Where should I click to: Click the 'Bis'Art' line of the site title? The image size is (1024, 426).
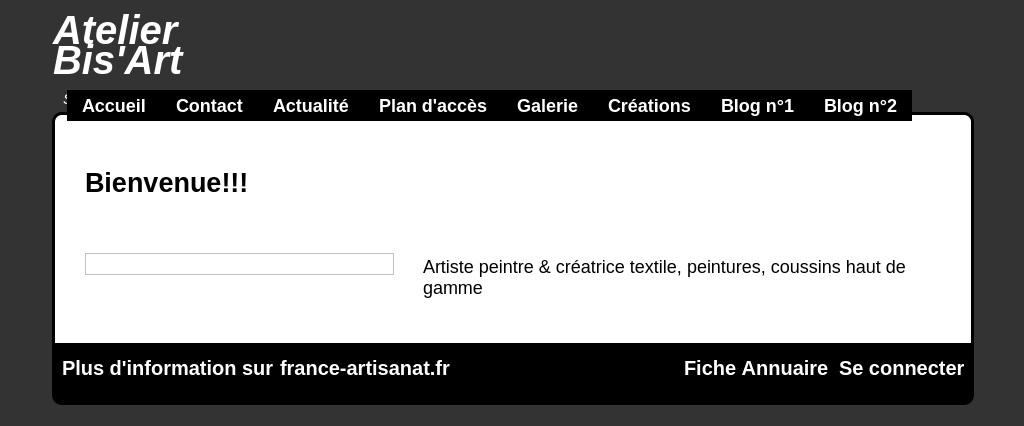tap(118, 61)
